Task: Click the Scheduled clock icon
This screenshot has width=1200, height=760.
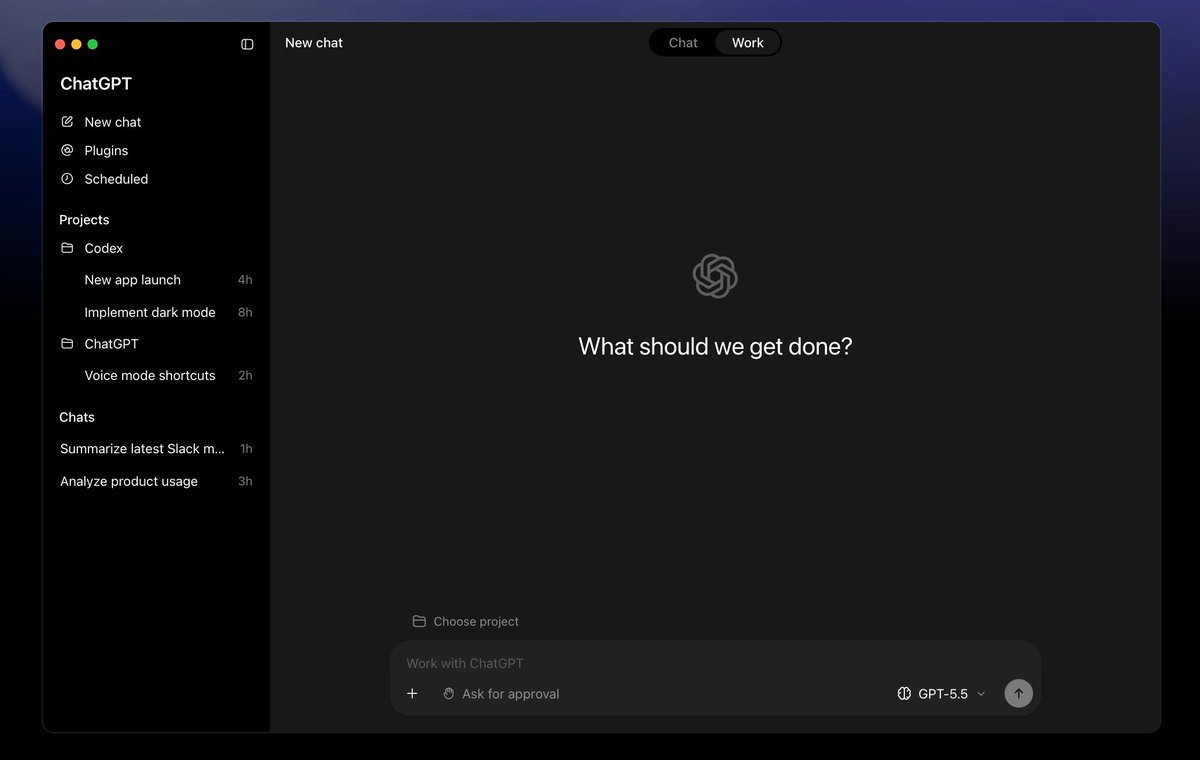Action: pyautogui.click(x=67, y=179)
